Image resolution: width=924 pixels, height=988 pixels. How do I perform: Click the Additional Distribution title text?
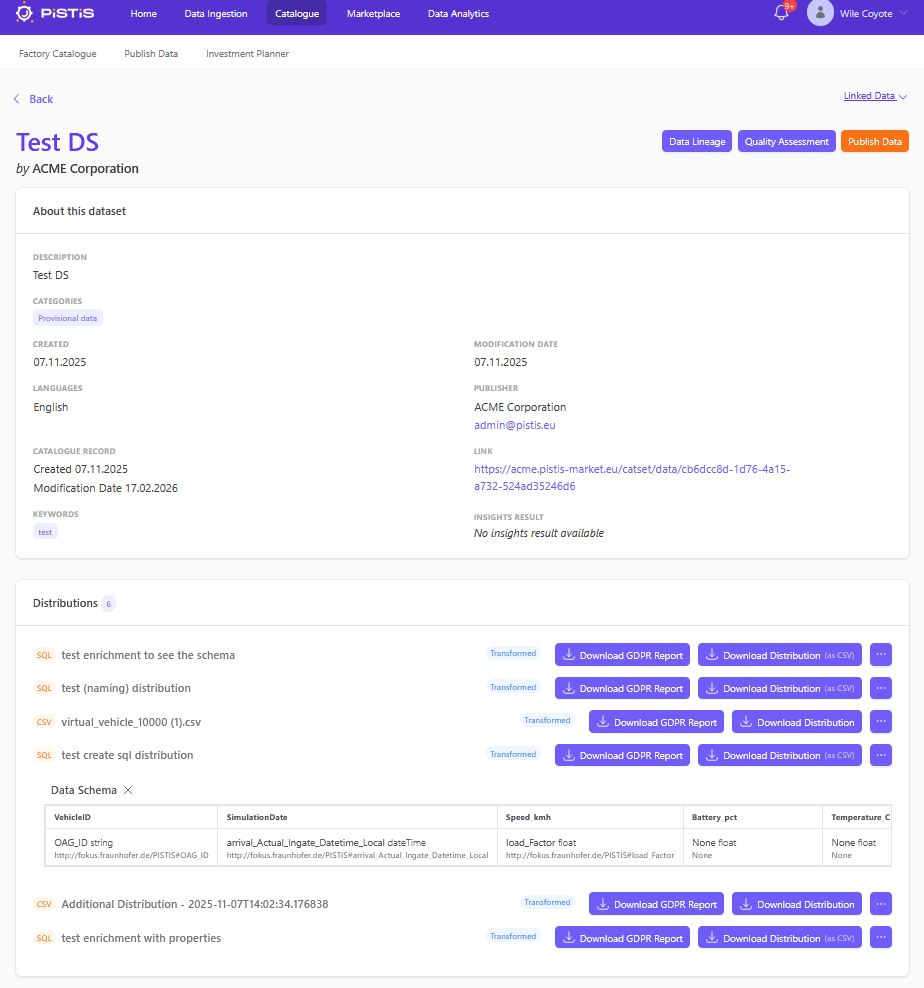(x=195, y=904)
